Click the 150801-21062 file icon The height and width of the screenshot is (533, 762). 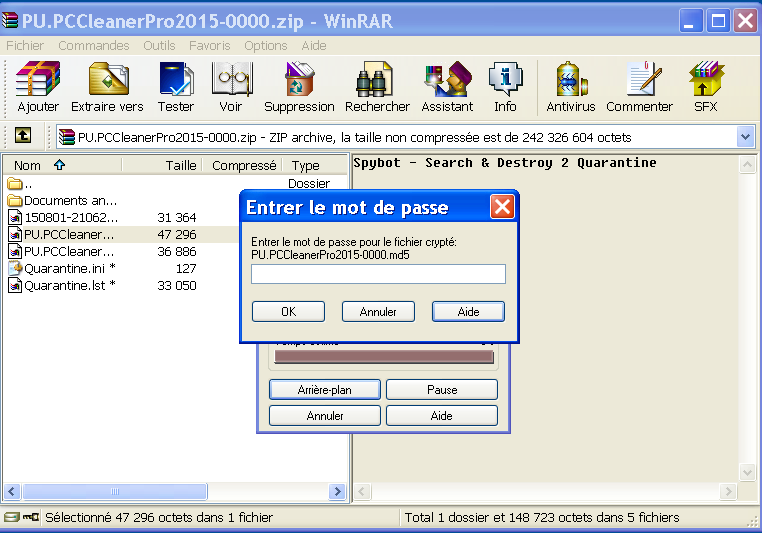coord(16,217)
